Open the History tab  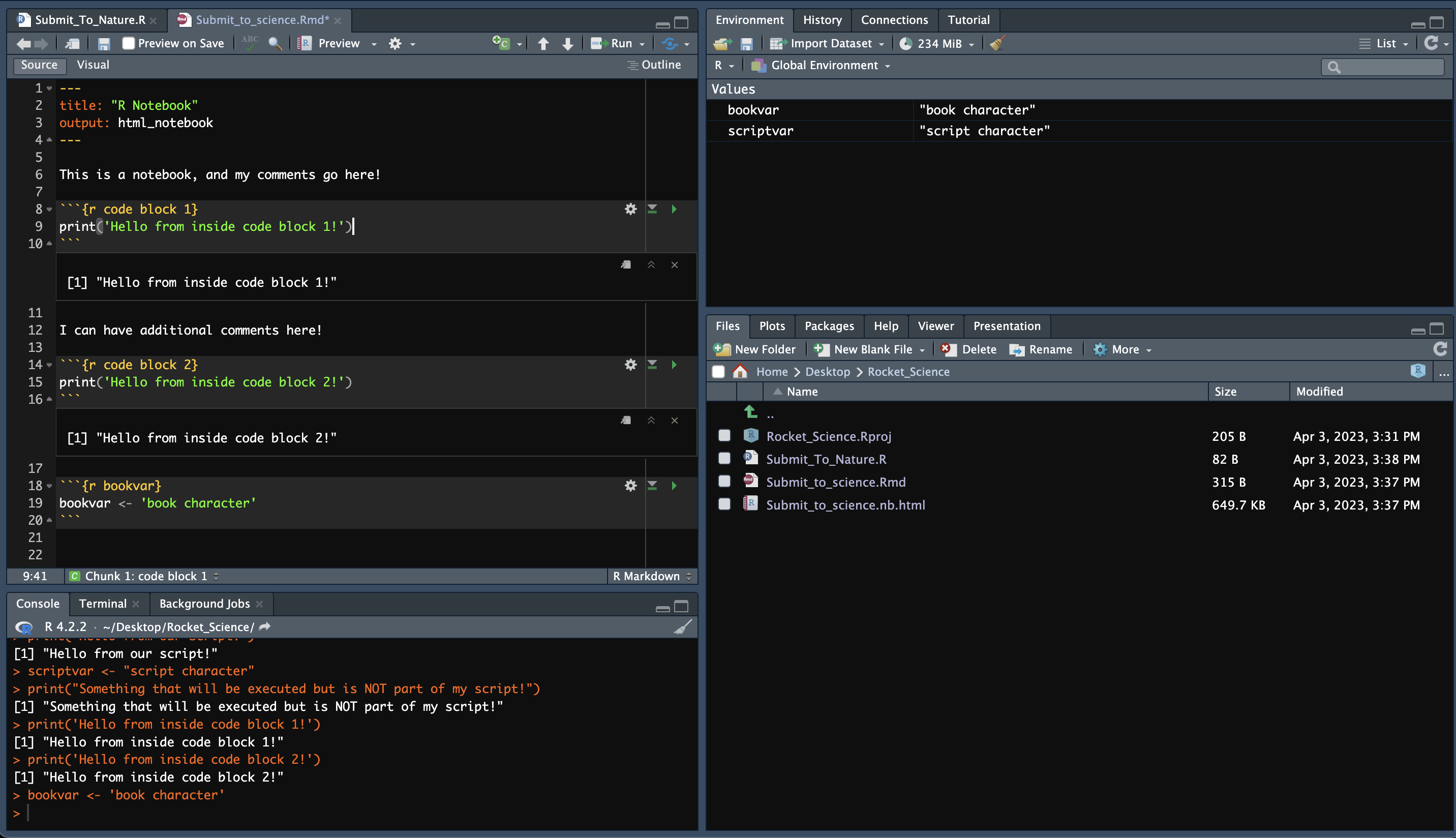click(x=822, y=20)
